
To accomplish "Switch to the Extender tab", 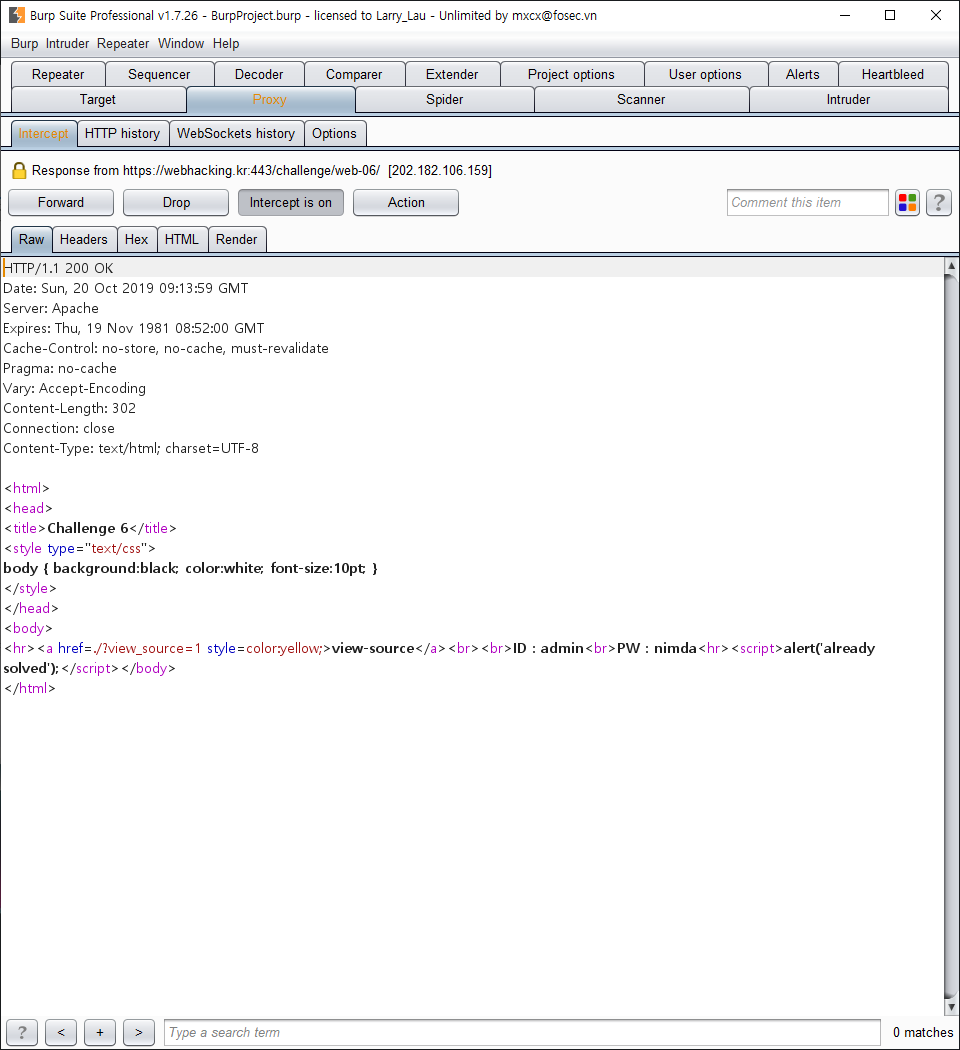I will (x=452, y=74).
